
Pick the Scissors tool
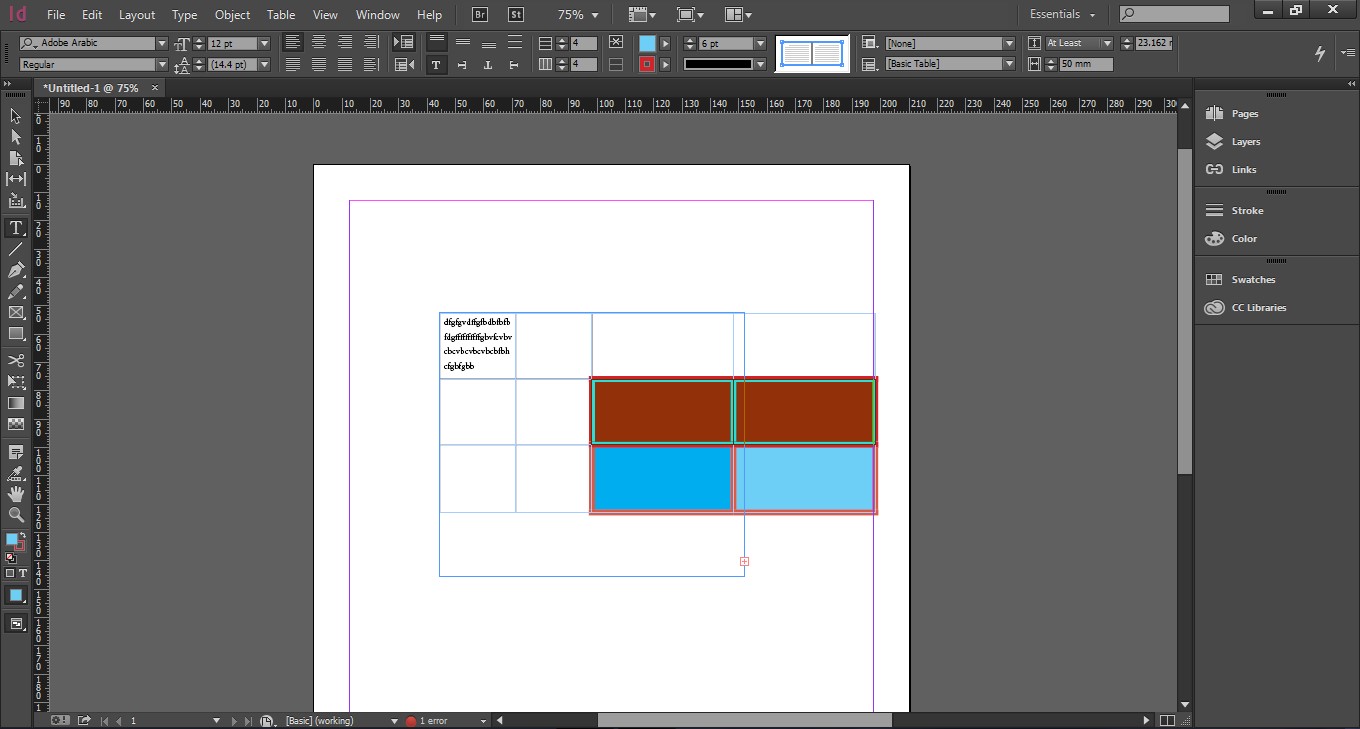point(16,360)
